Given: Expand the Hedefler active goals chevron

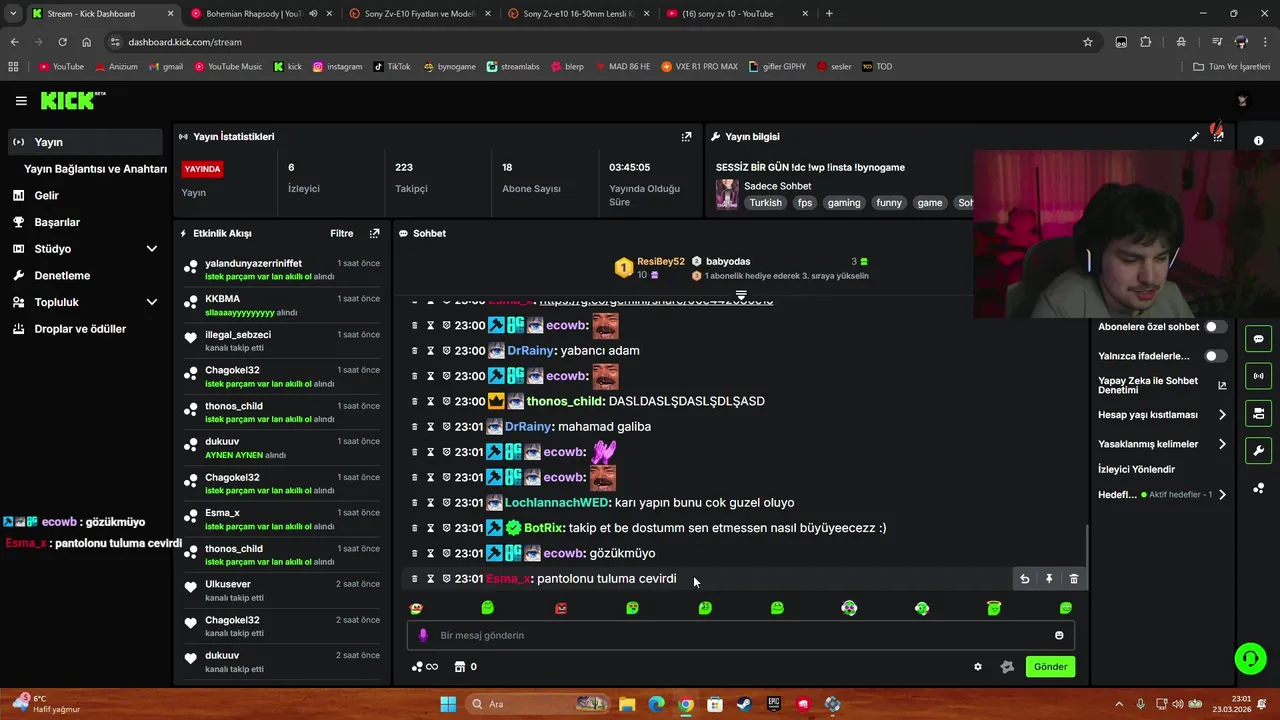Looking at the screenshot, I should click(1222, 495).
